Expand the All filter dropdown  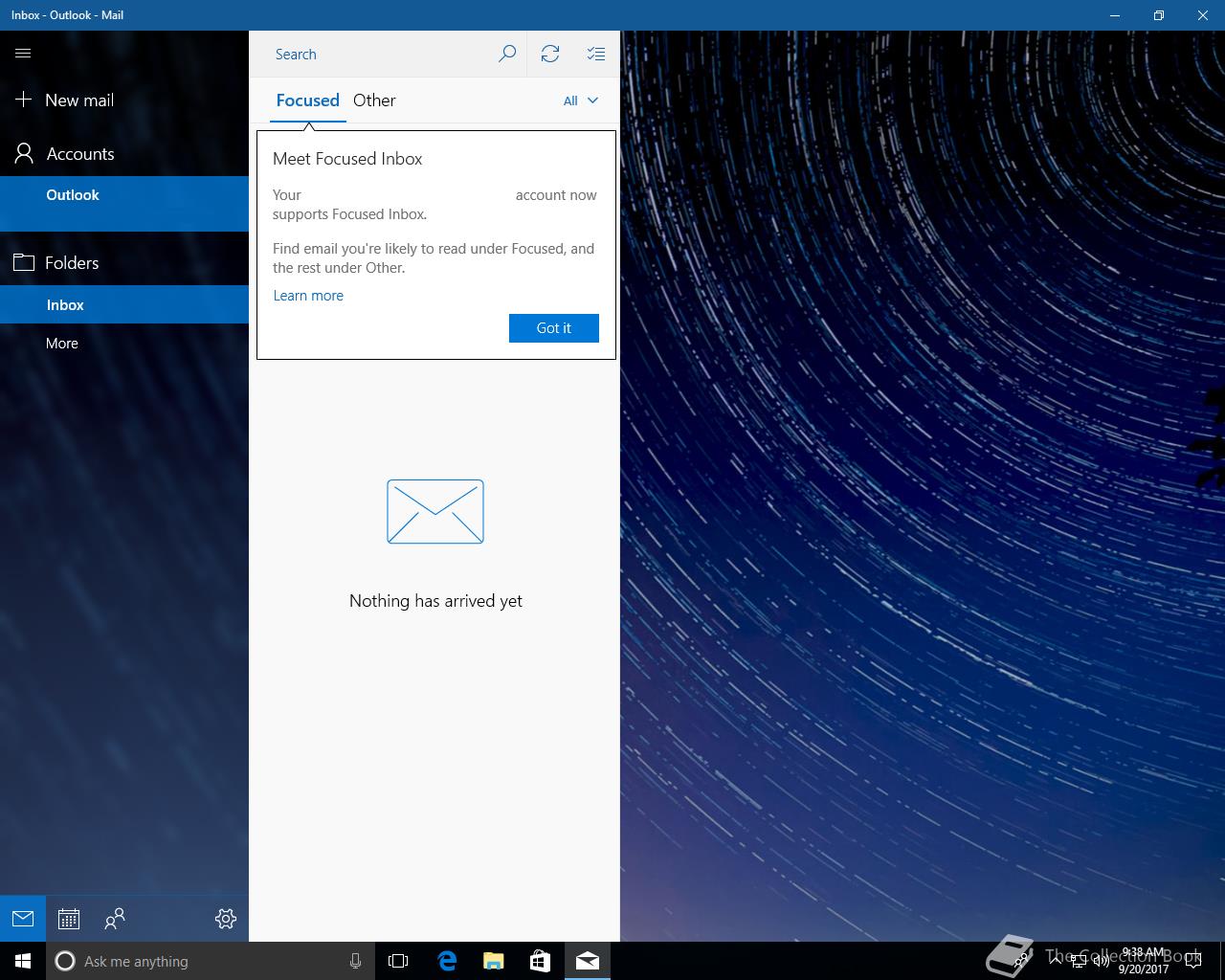580,100
